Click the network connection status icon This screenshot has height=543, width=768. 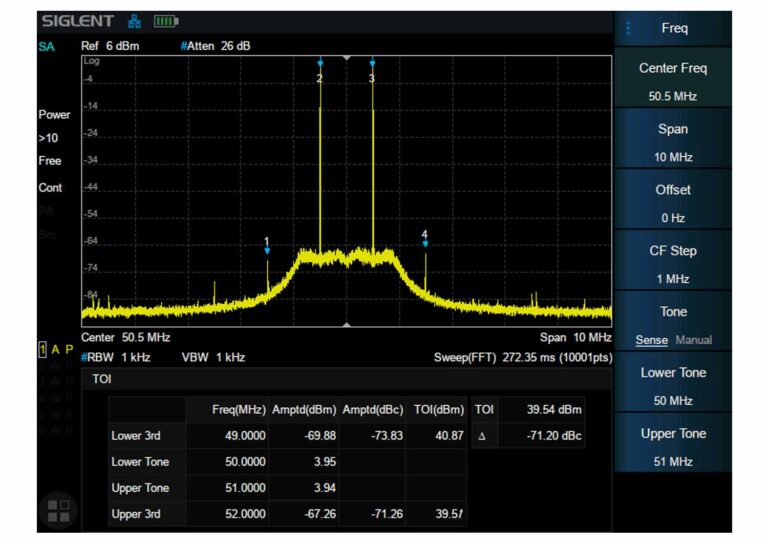tap(134, 21)
